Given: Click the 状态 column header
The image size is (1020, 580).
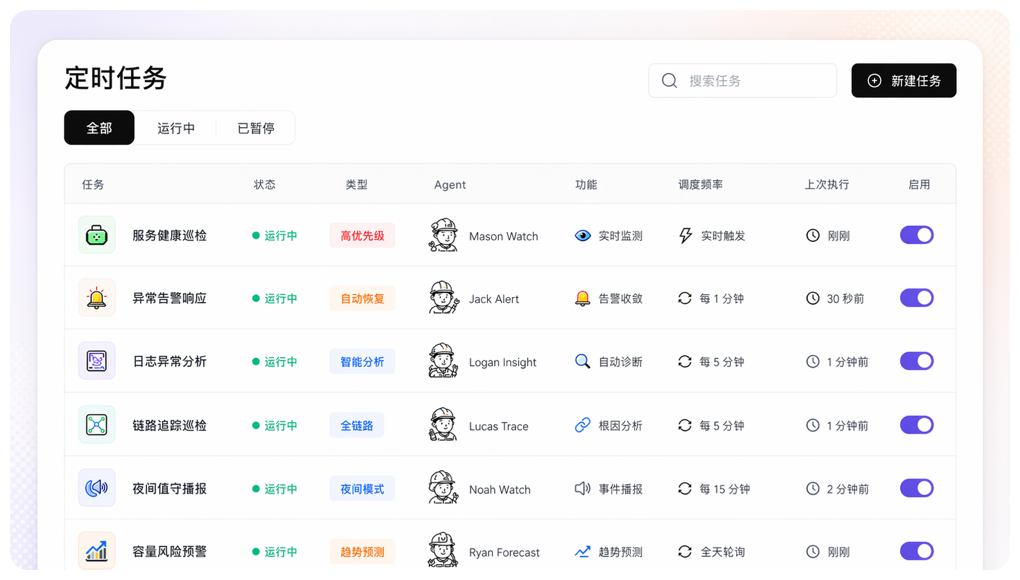Looking at the screenshot, I should pyautogui.click(x=264, y=185).
